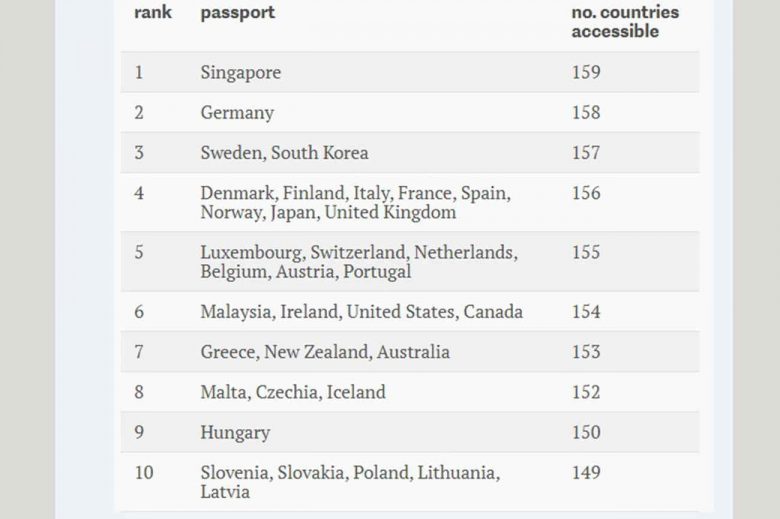The image size is (780, 519).
Task: Click the row starting with Denmark, Finland
Action: pos(355,202)
